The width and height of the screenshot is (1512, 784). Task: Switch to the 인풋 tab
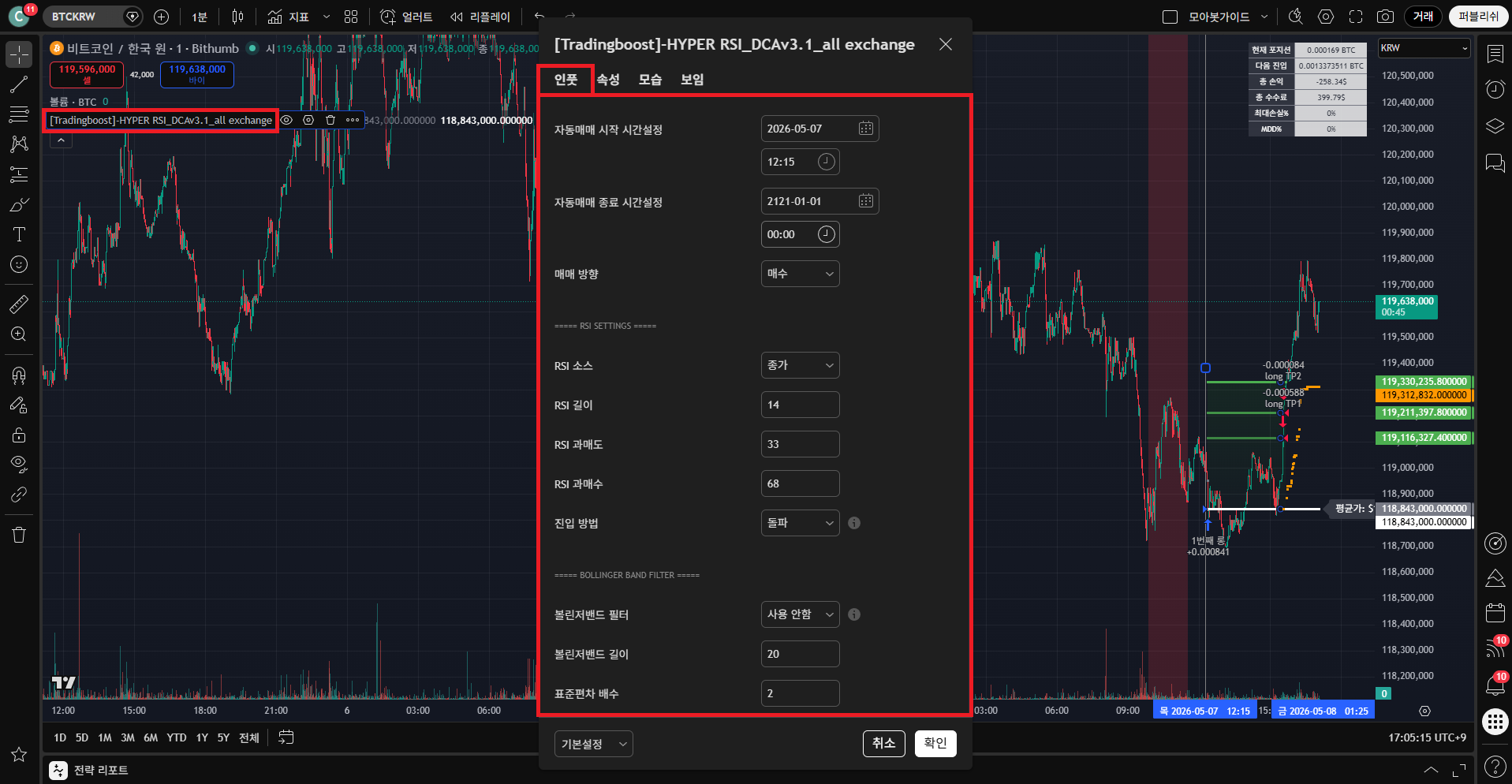pyautogui.click(x=566, y=80)
